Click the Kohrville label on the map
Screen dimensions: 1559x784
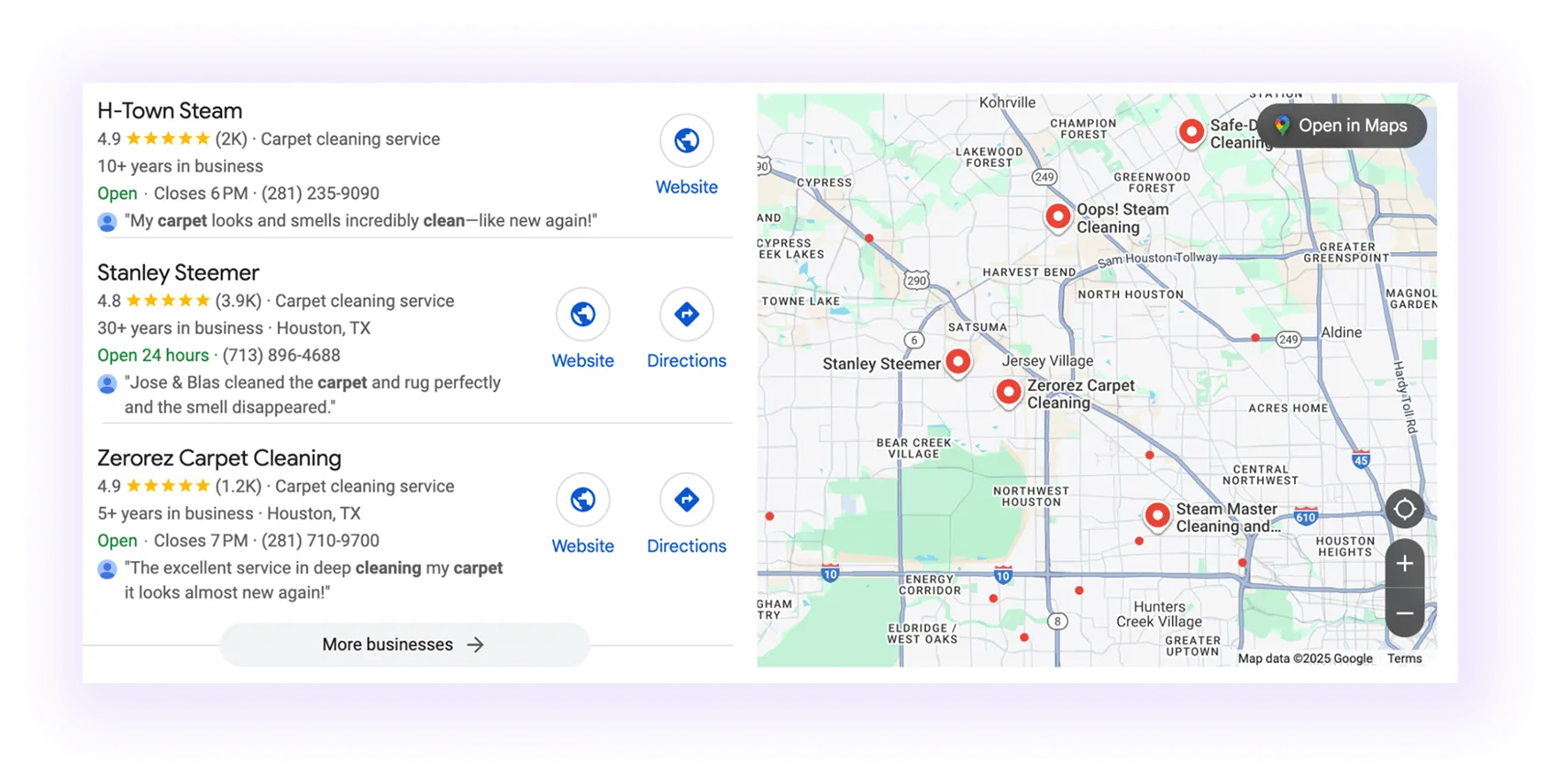[x=1007, y=103]
